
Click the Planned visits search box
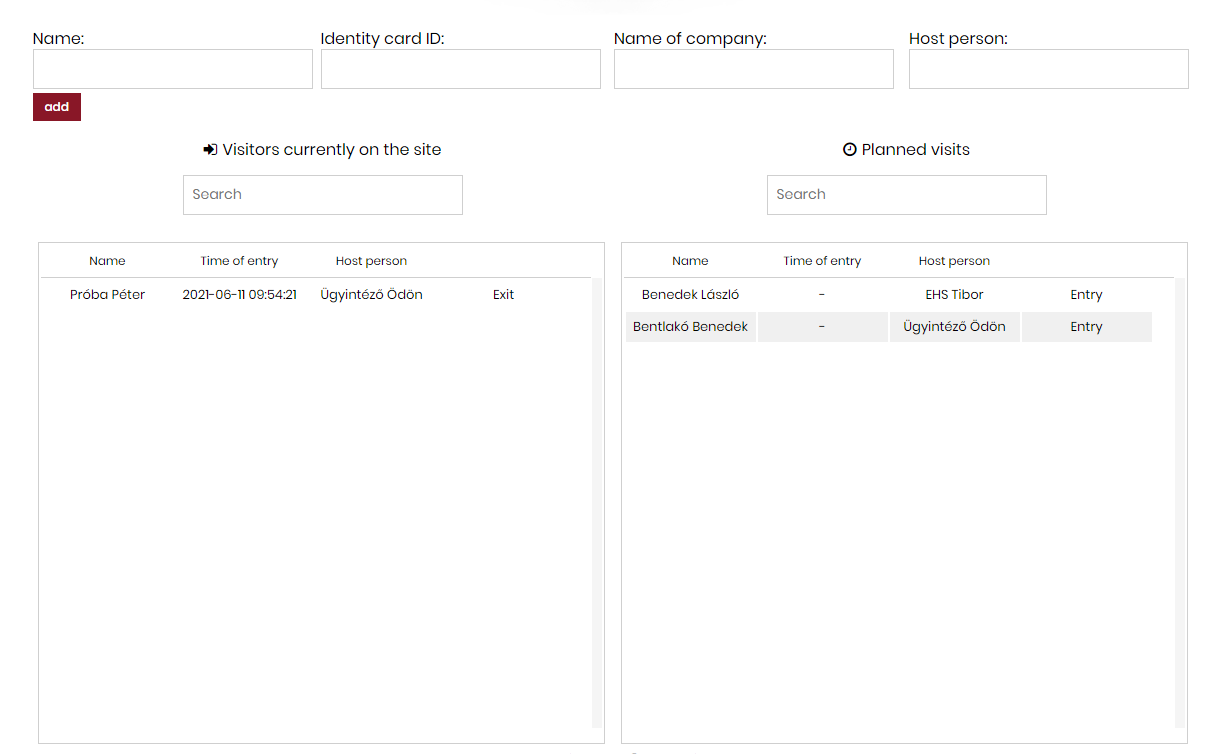907,195
